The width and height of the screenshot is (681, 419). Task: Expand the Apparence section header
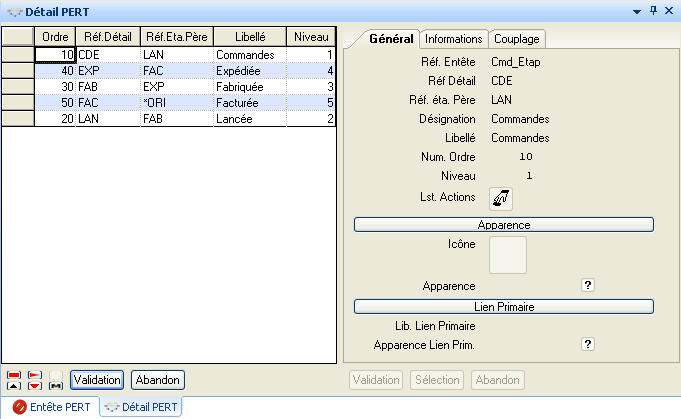pyautogui.click(x=503, y=225)
